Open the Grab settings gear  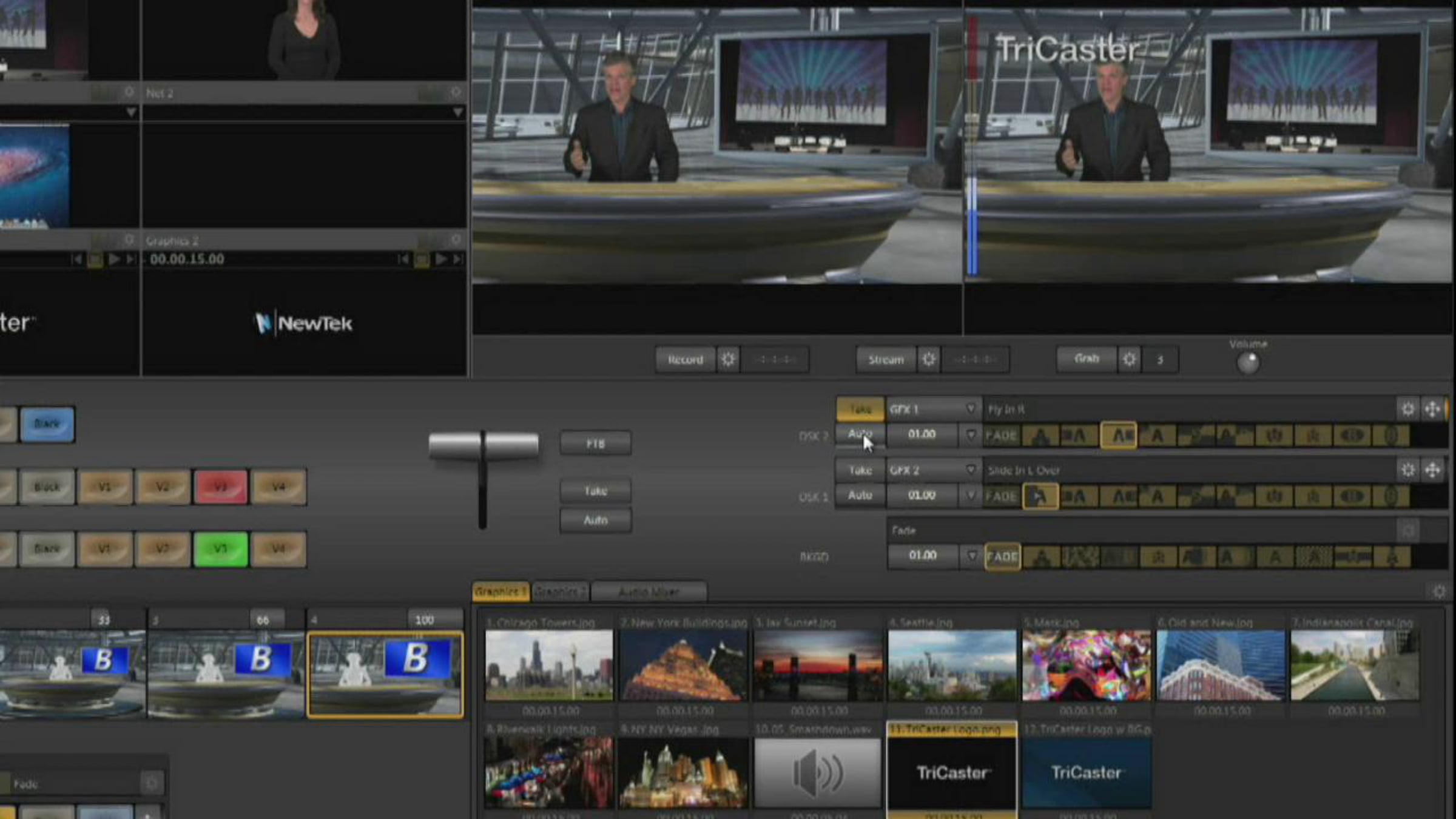coord(1128,360)
